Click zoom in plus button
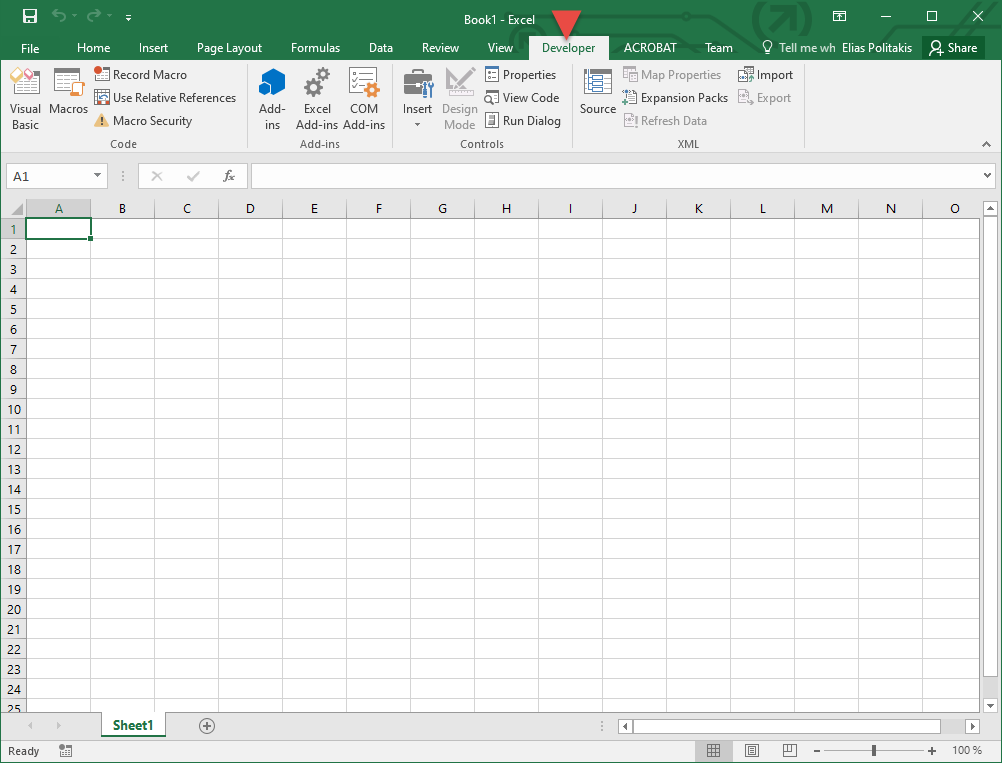The image size is (1002, 763). 932,751
